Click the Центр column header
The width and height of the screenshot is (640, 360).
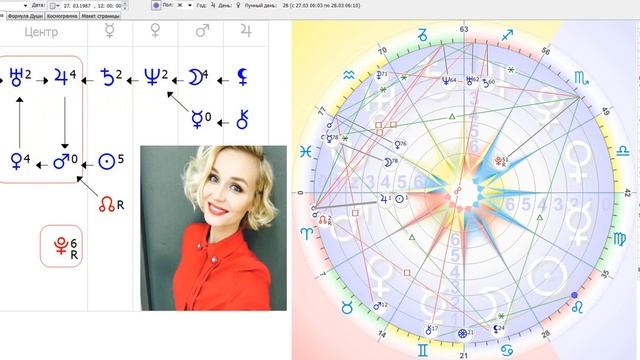pyautogui.click(x=41, y=32)
